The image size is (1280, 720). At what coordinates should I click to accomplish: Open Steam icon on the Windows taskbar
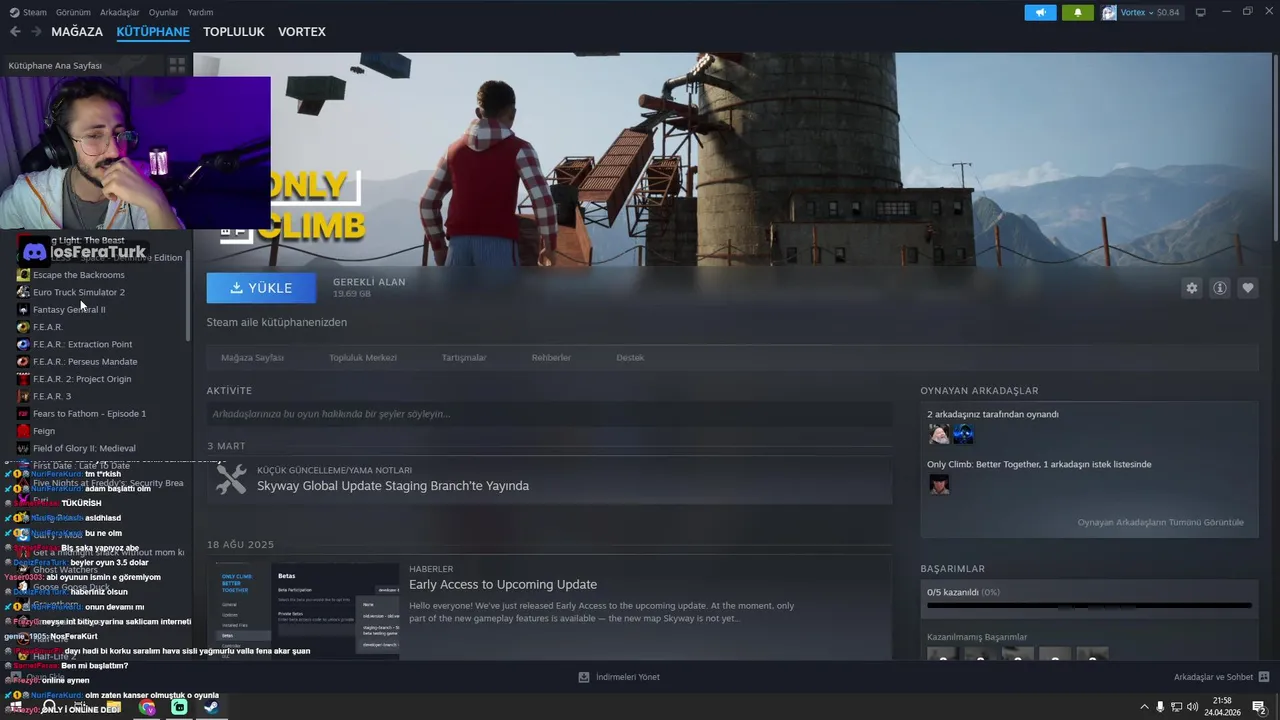(211, 707)
